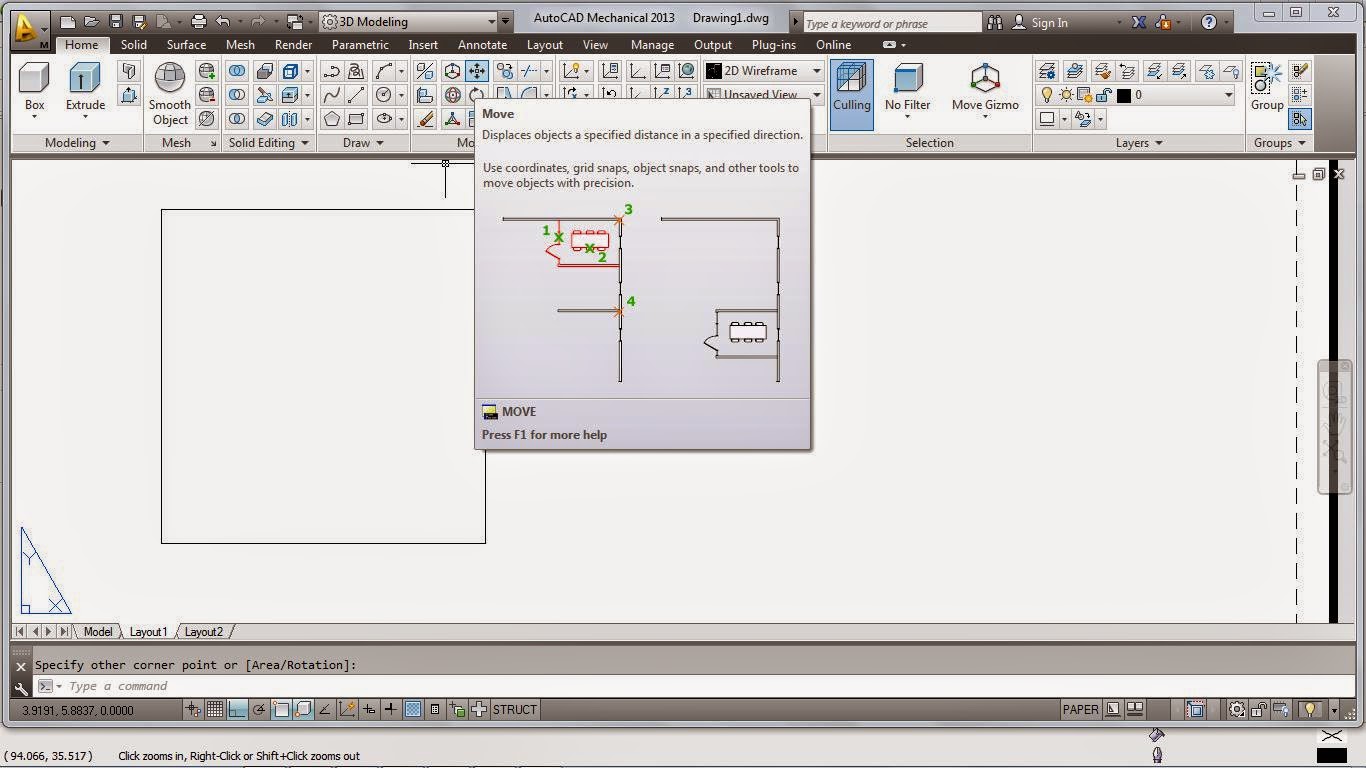This screenshot has height=768, width=1366.
Task: Toggle object snap in the status bar
Action: pos(282,709)
